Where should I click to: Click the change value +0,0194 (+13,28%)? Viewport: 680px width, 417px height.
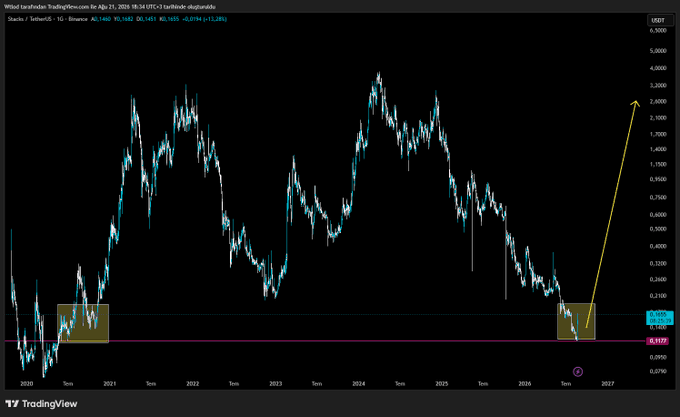[x=204, y=19]
